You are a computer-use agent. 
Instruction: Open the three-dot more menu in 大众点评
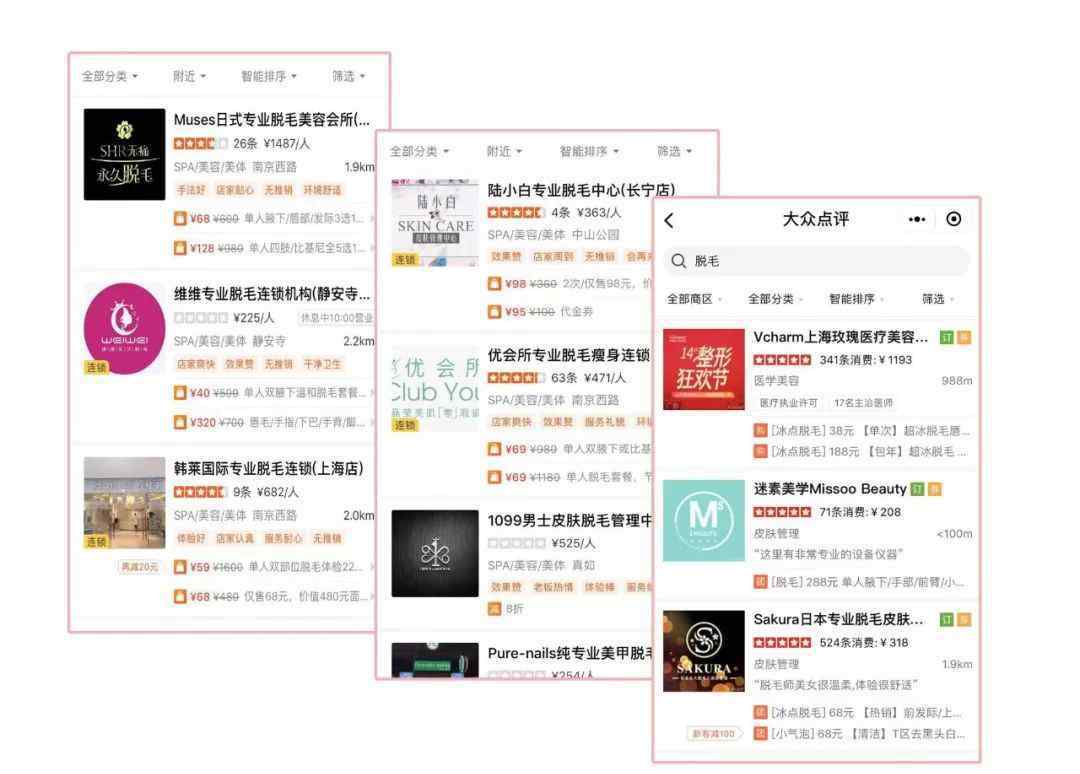pyautogui.click(x=917, y=220)
